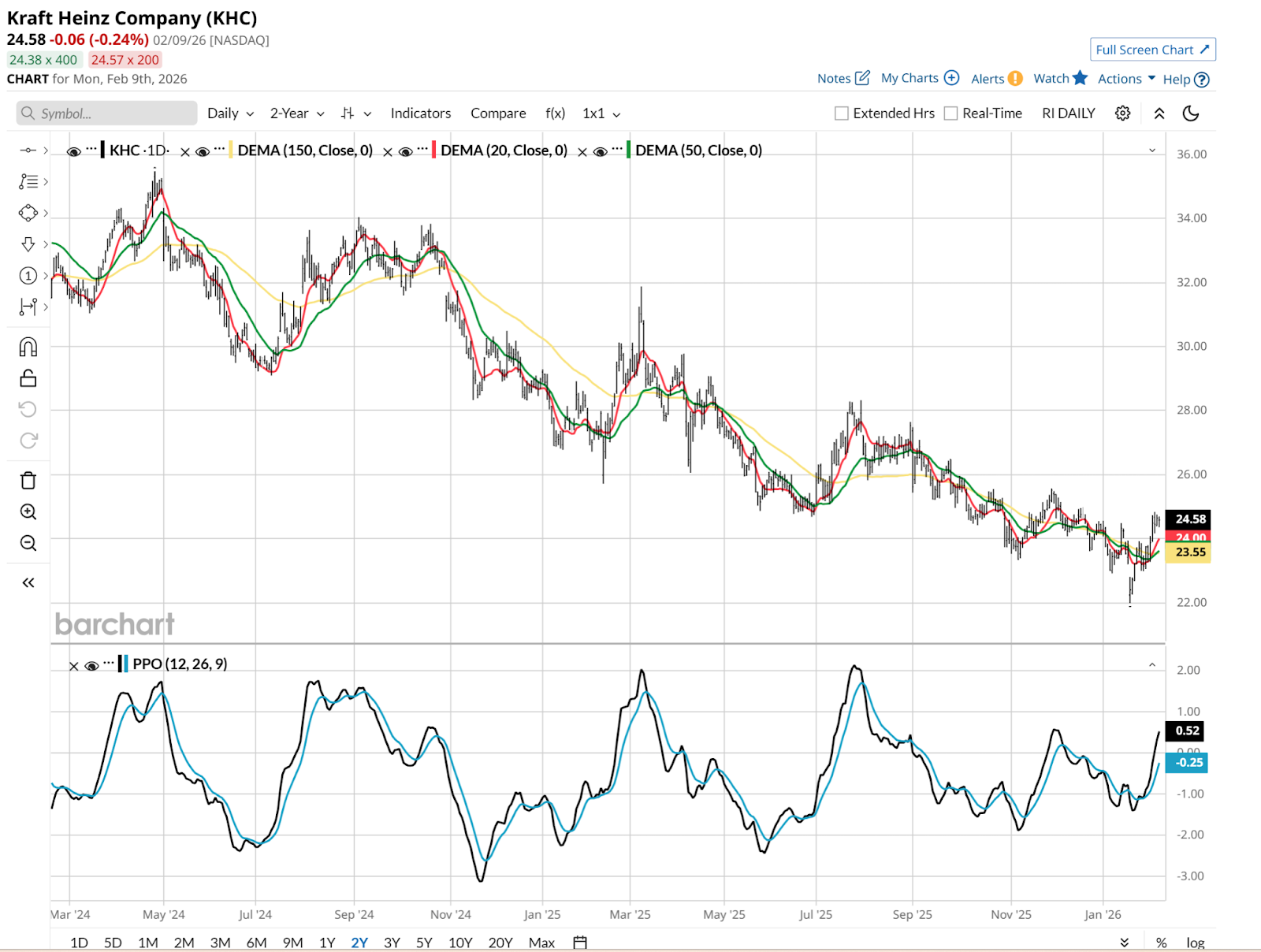This screenshot has width=1261, height=952.
Task: Expand the Actions dropdown menu
Action: pyautogui.click(x=1126, y=79)
